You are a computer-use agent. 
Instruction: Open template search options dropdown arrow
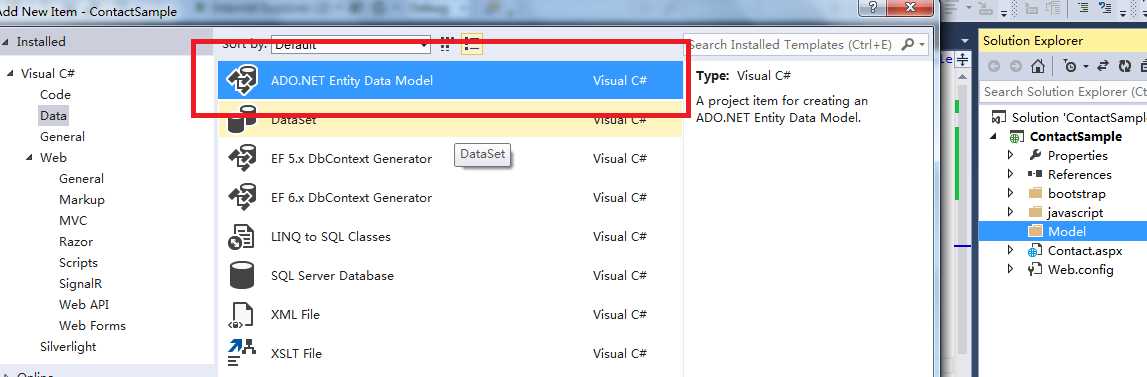(922, 45)
